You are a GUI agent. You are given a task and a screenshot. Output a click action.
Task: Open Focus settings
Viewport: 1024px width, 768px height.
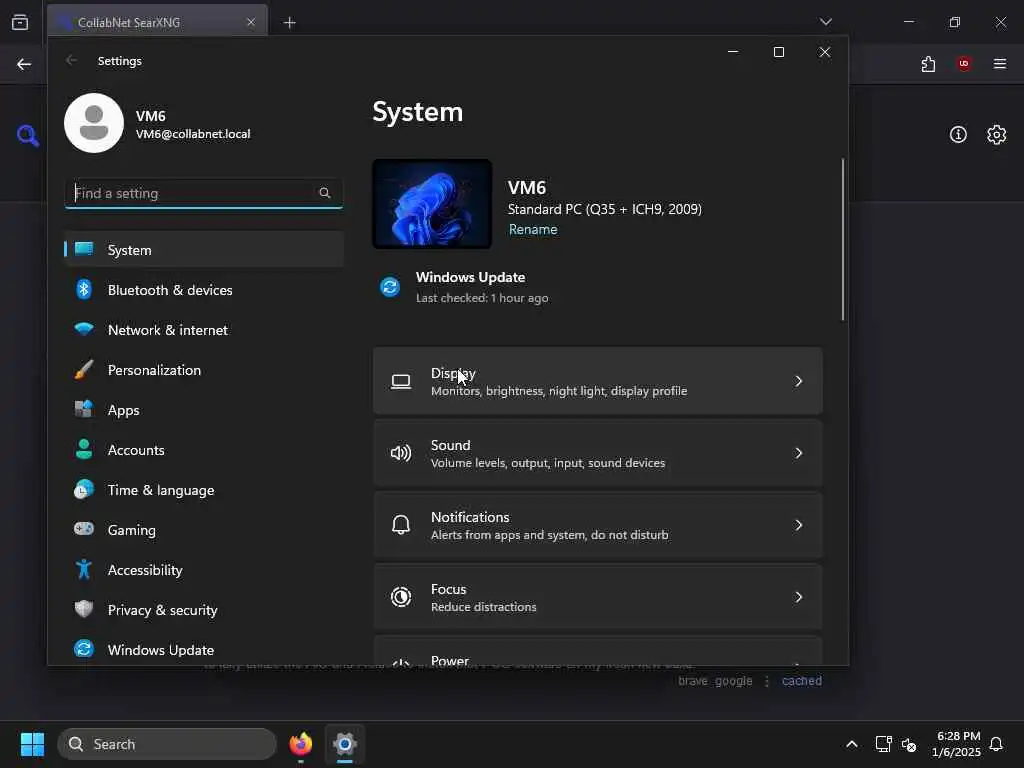coord(598,596)
